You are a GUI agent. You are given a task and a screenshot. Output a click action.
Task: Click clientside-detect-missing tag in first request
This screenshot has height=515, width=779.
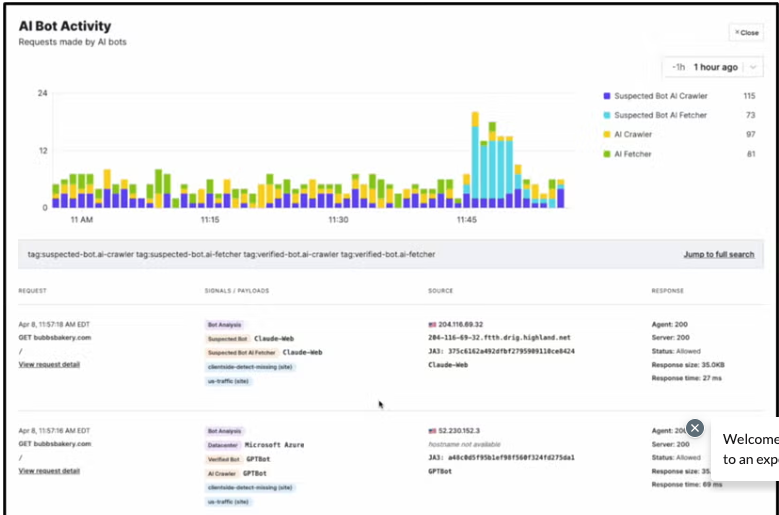(250, 367)
